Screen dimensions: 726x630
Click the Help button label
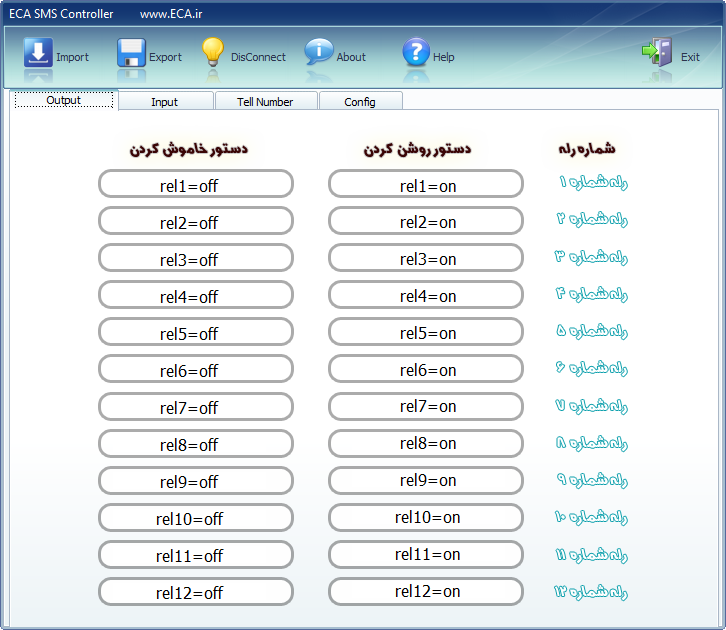coord(444,57)
